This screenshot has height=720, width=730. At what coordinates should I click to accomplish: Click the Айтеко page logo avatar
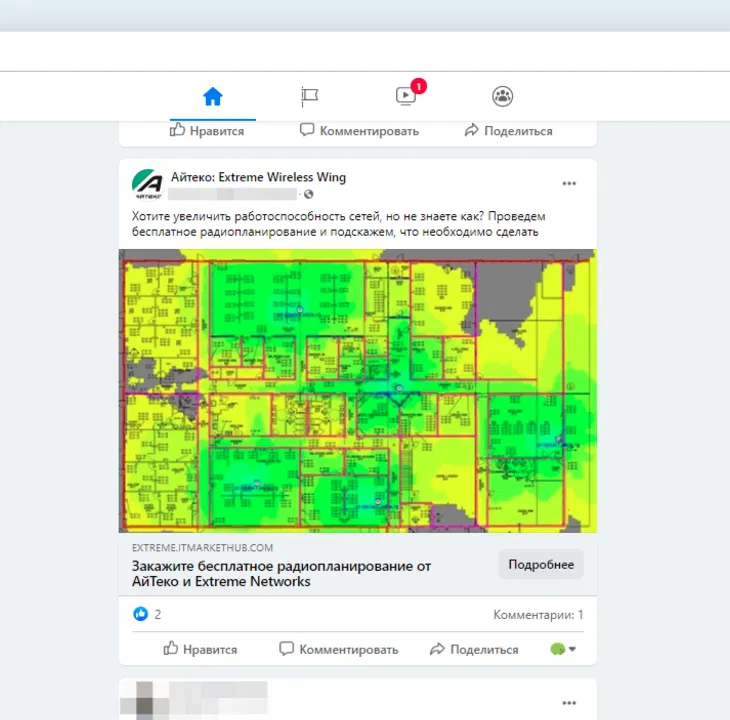click(x=147, y=184)
